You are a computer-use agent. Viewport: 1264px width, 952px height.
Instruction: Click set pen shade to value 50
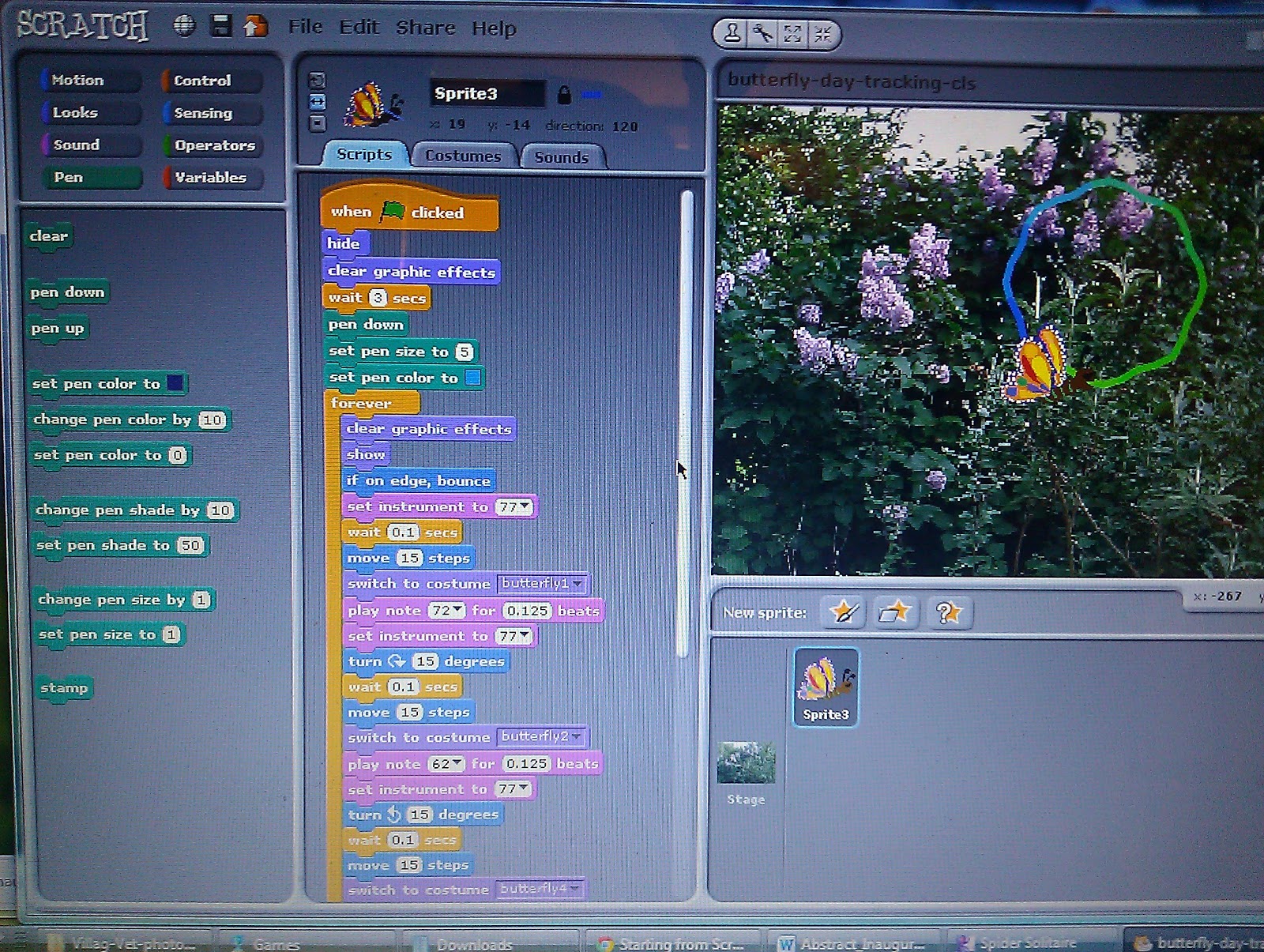click(190, 545)
